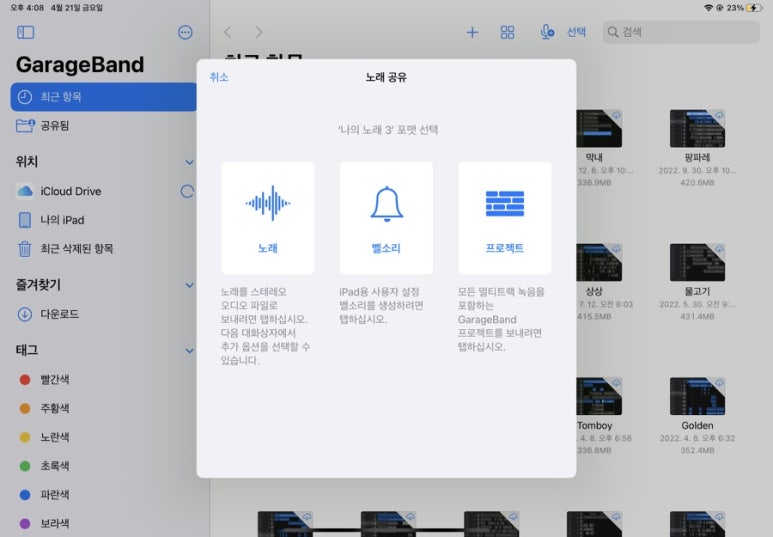Tap cloud download badge on 물고기
Viewport: 773px width, 537px height.
(719, 249)
